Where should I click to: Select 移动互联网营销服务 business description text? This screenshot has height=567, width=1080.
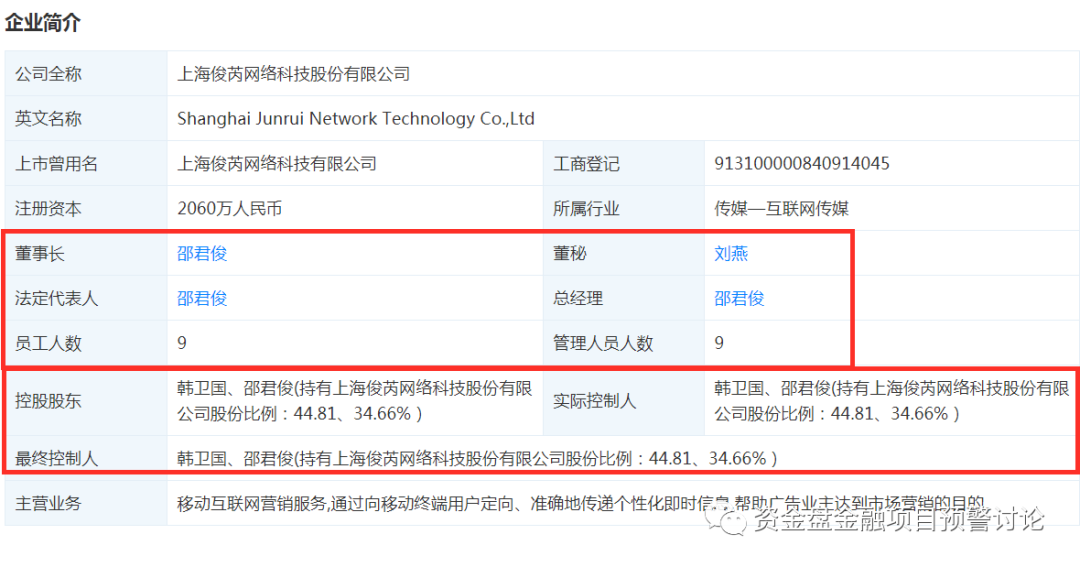[581, 504]
